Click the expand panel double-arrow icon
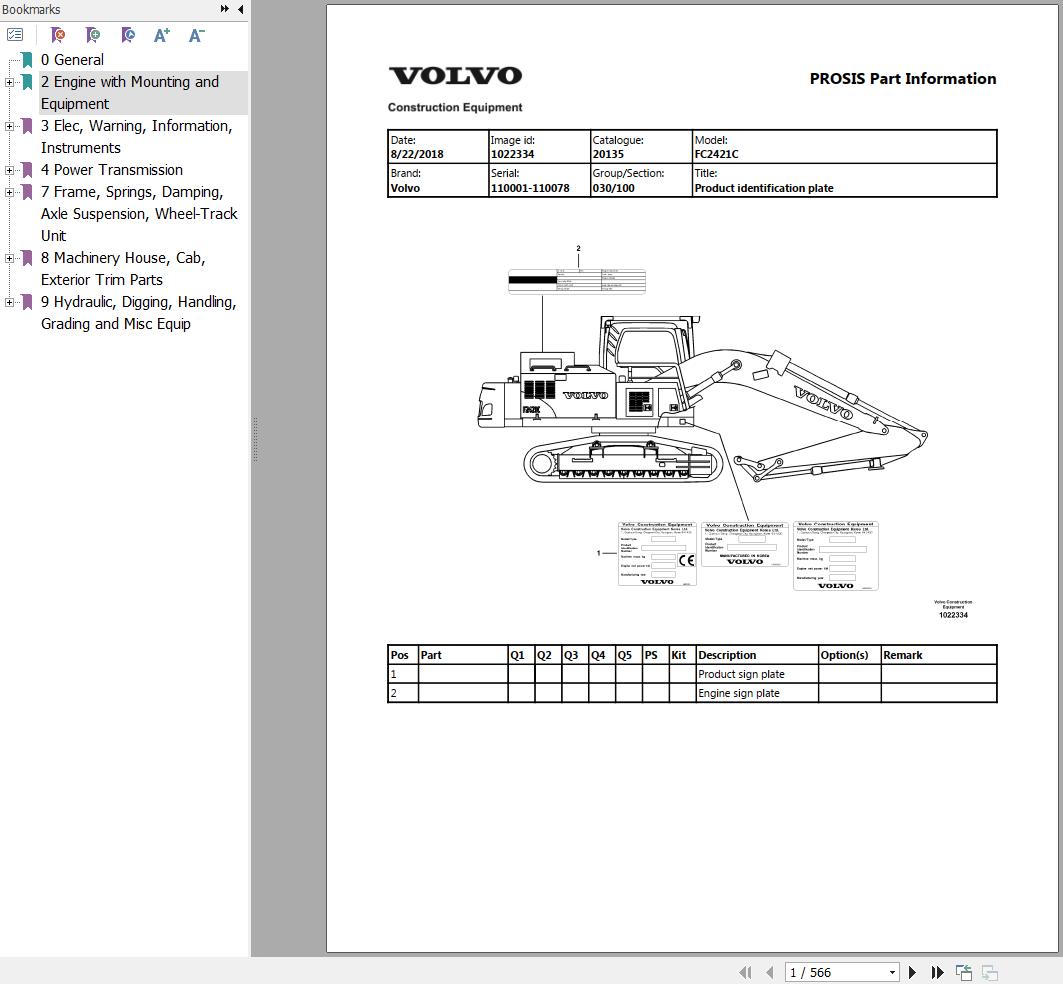 (x=224, y=9)
